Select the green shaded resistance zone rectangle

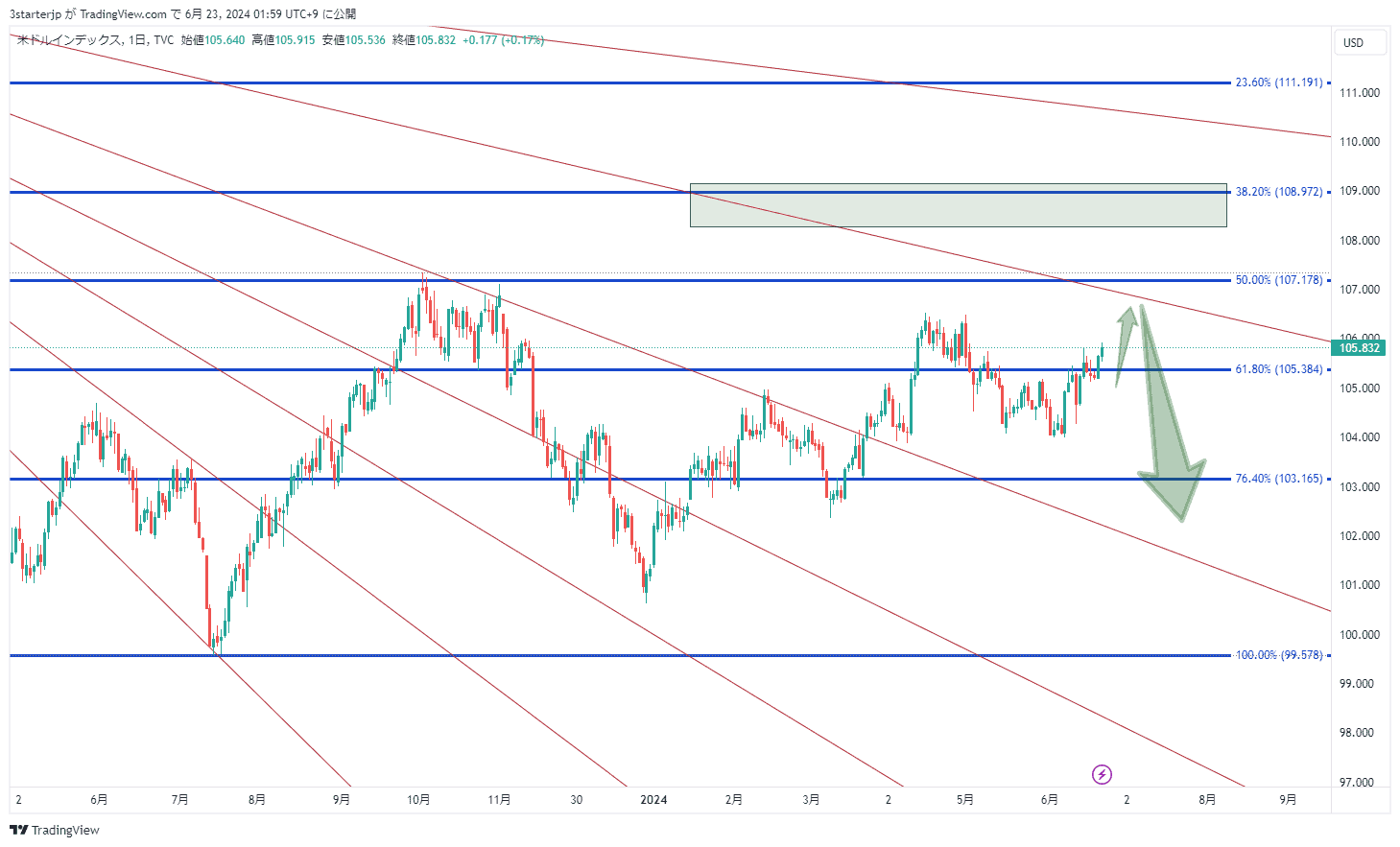(958, 205)
